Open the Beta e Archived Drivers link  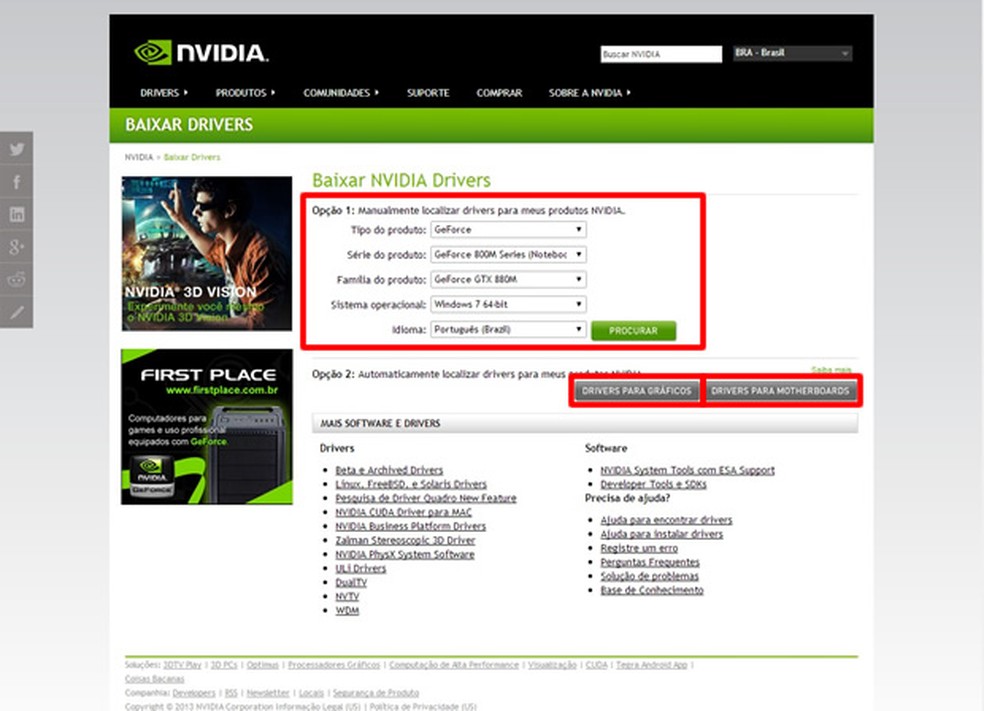(388, 470)
